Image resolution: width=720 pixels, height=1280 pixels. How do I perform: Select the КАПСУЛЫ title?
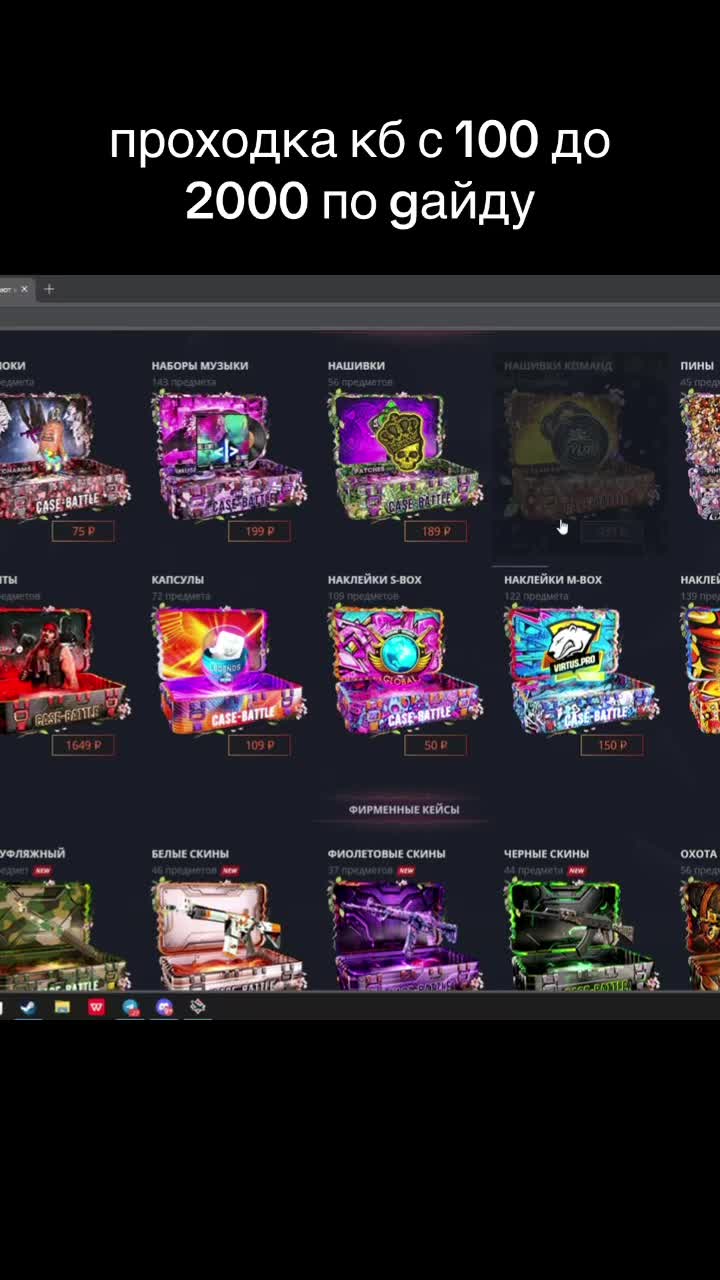pos(178,580)
